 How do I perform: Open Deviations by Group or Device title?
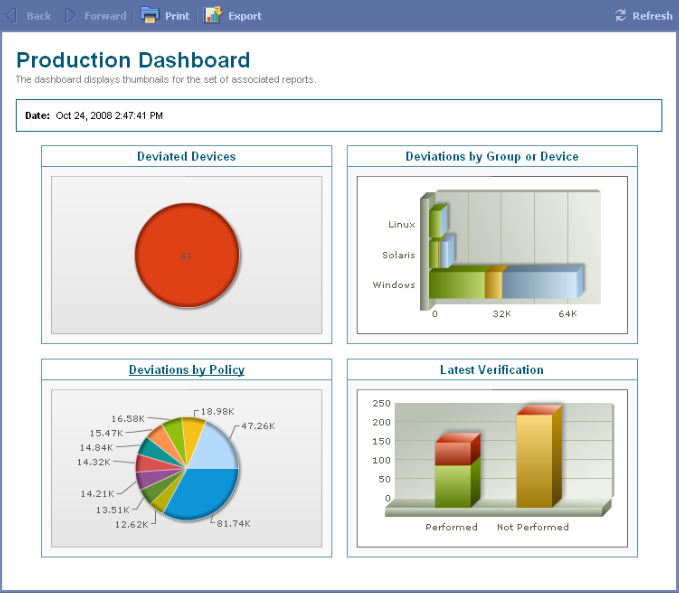click(491, 156)
